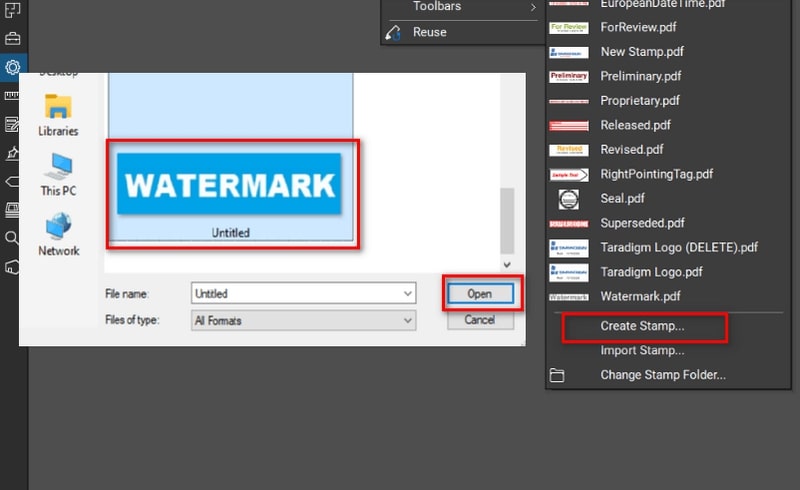Select Network location icon
800x490 pixels.
pos(58,227)
